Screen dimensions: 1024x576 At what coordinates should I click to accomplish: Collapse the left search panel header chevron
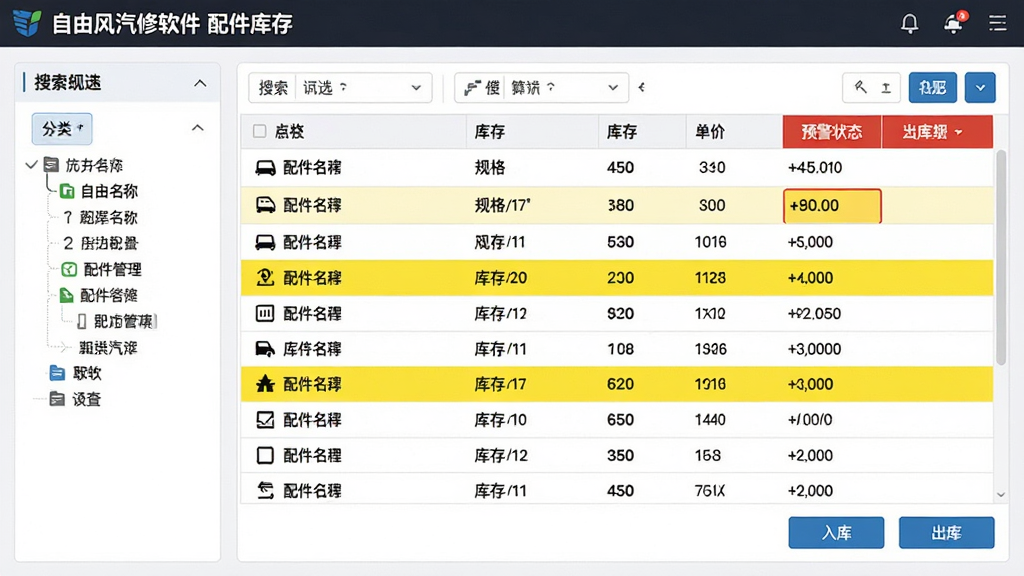[200, 83]
